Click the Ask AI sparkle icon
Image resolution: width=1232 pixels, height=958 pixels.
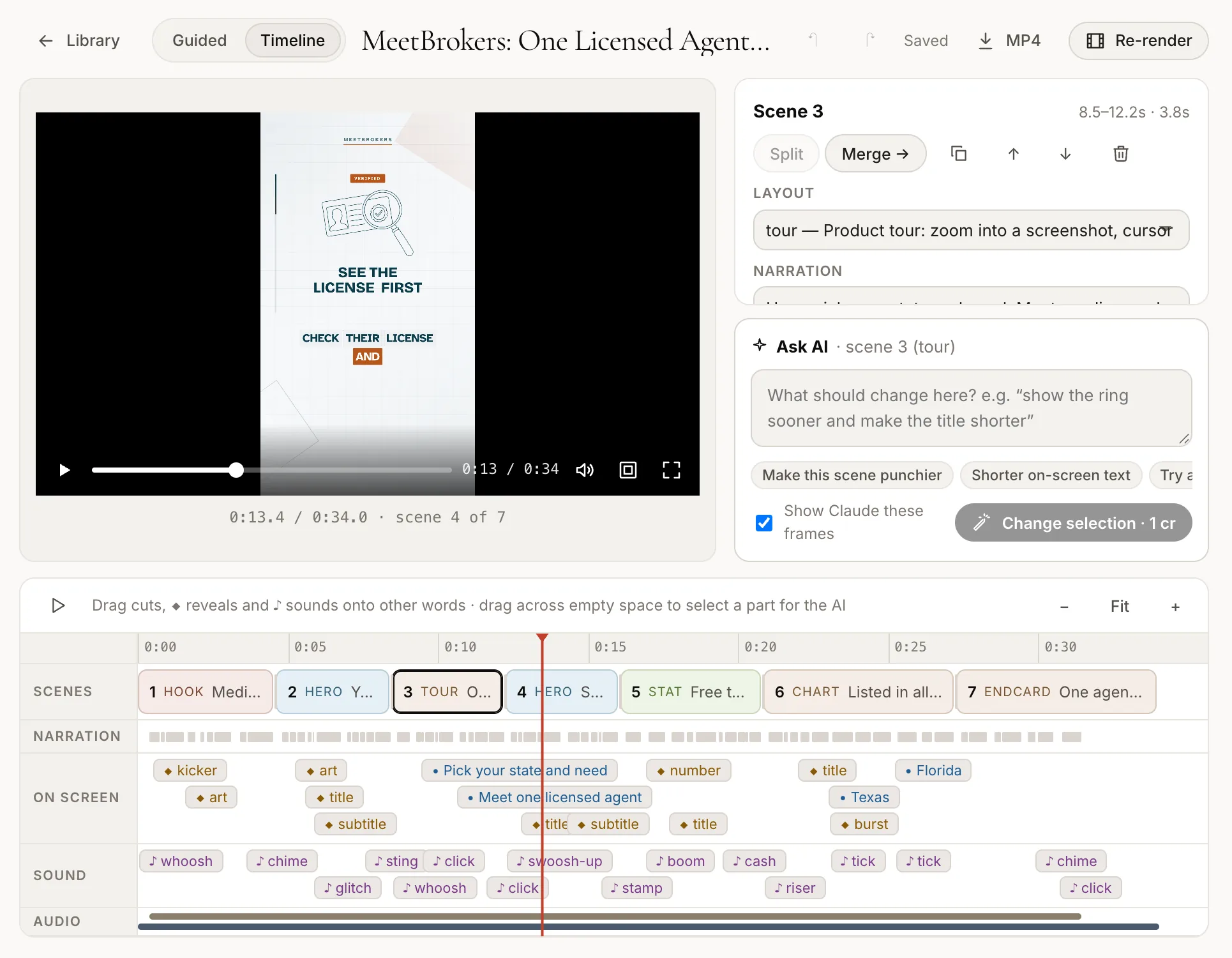(760, 346)
